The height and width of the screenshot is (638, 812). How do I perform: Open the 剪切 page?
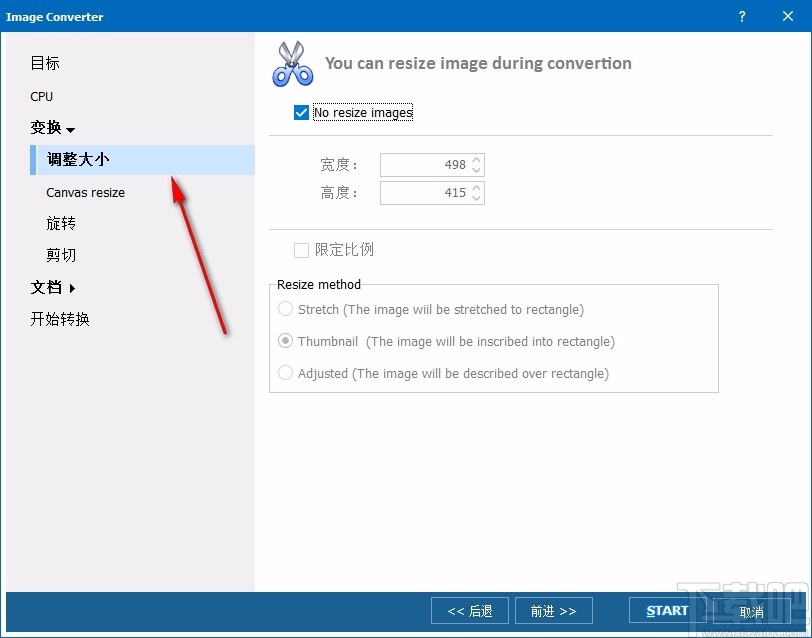(61, 255)
